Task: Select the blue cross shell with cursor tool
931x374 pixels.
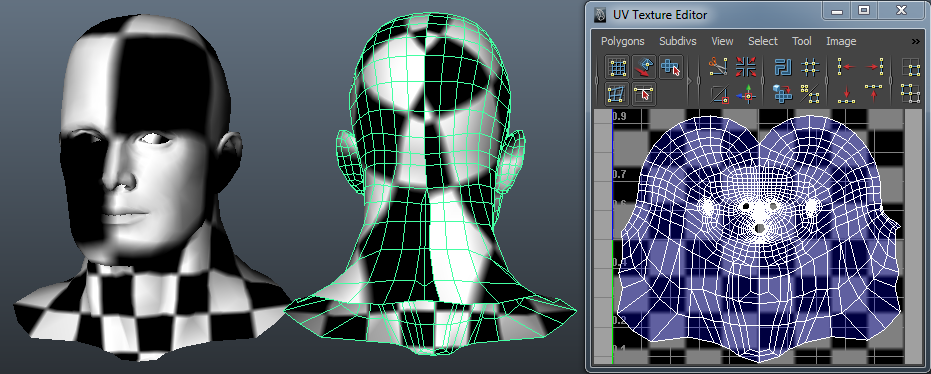Action: [670, 67]
